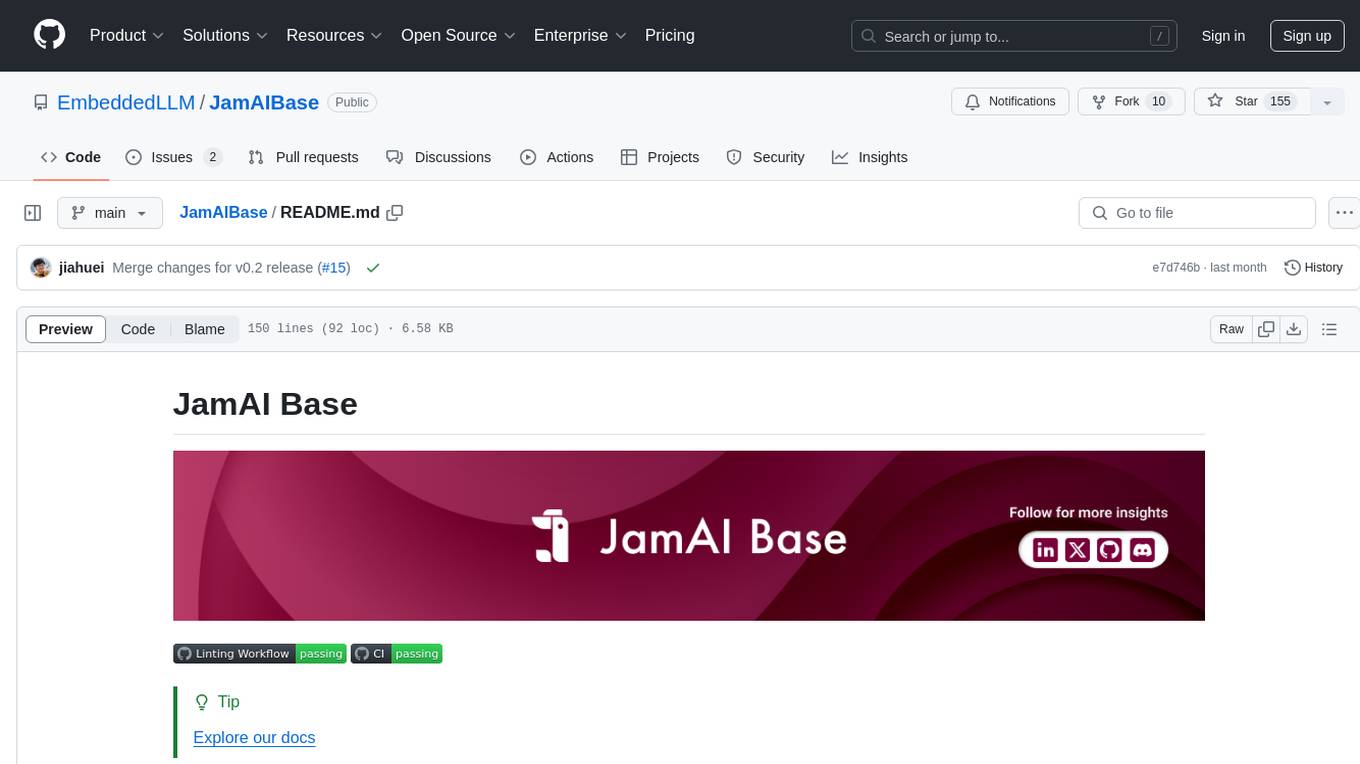Open the Insights tab
The height and width of the screenshot is (764, 1360).
click(x=870, y=157)
